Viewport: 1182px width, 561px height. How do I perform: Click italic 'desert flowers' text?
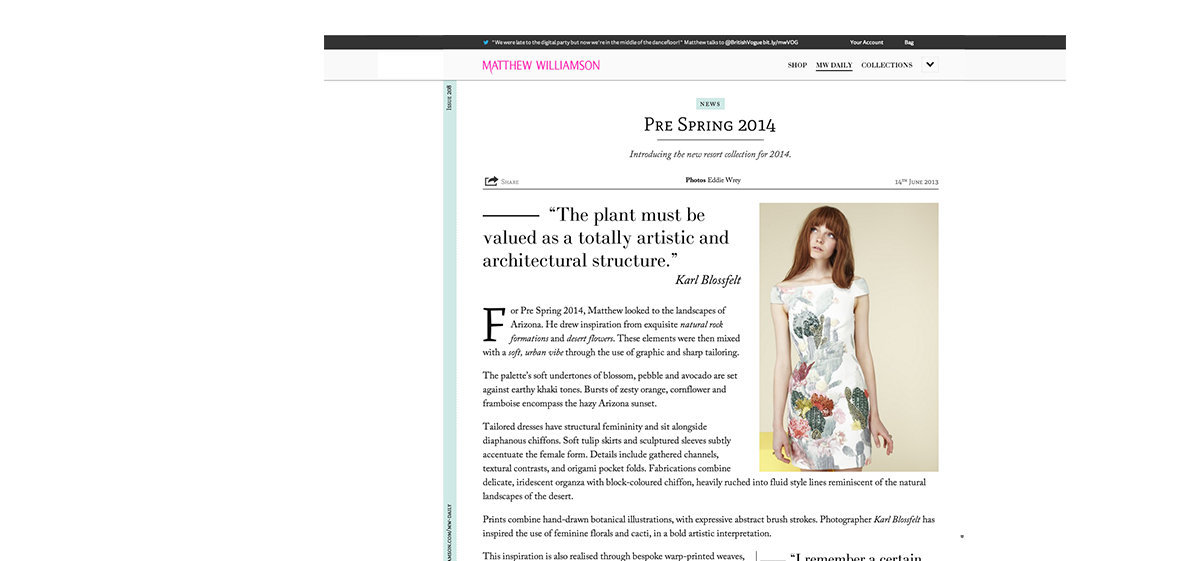click(590, 339)
